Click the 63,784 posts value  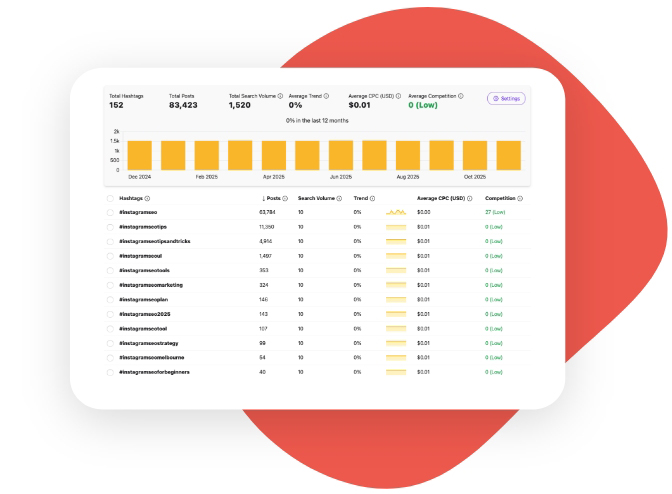[x=267, y=213]
